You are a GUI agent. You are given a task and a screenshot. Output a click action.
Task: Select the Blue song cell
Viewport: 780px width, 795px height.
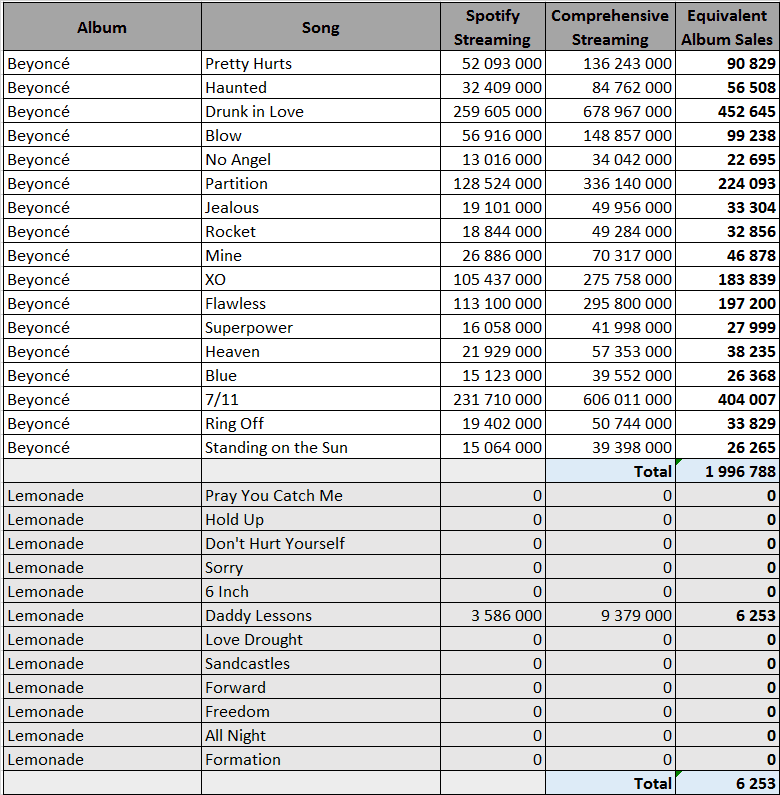click(x=321, y=375)
